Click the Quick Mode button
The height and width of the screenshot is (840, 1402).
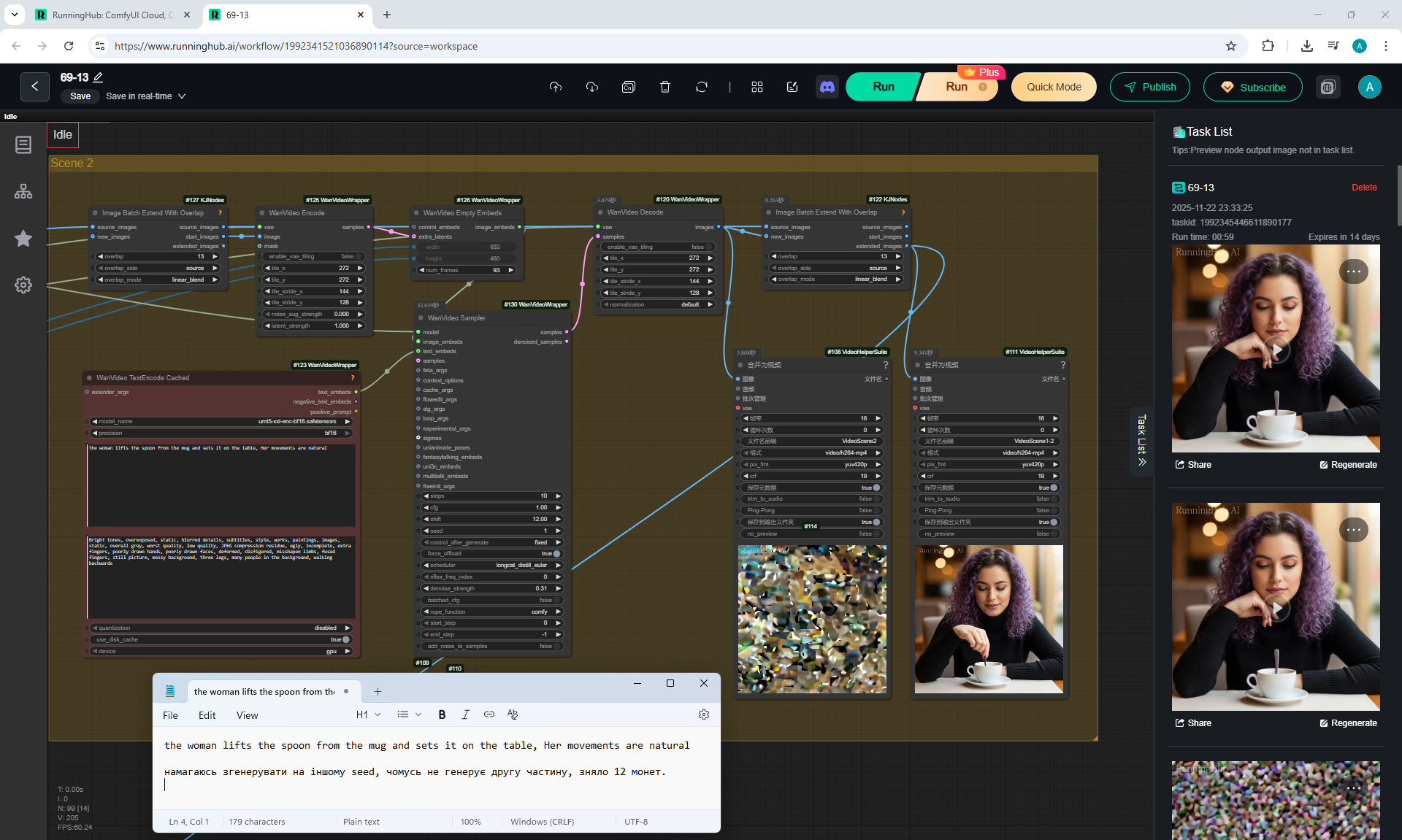pos(1053,87)
